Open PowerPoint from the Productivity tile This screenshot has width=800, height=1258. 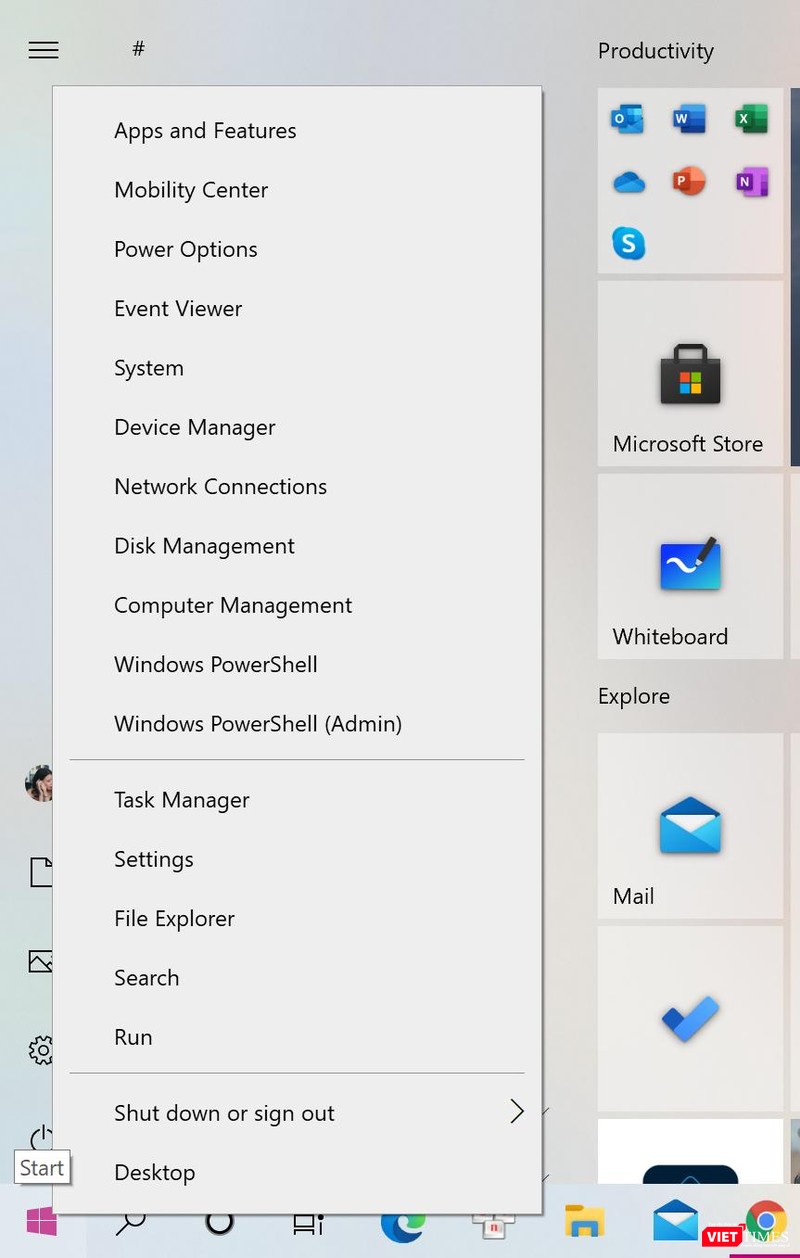pos(689,182)
